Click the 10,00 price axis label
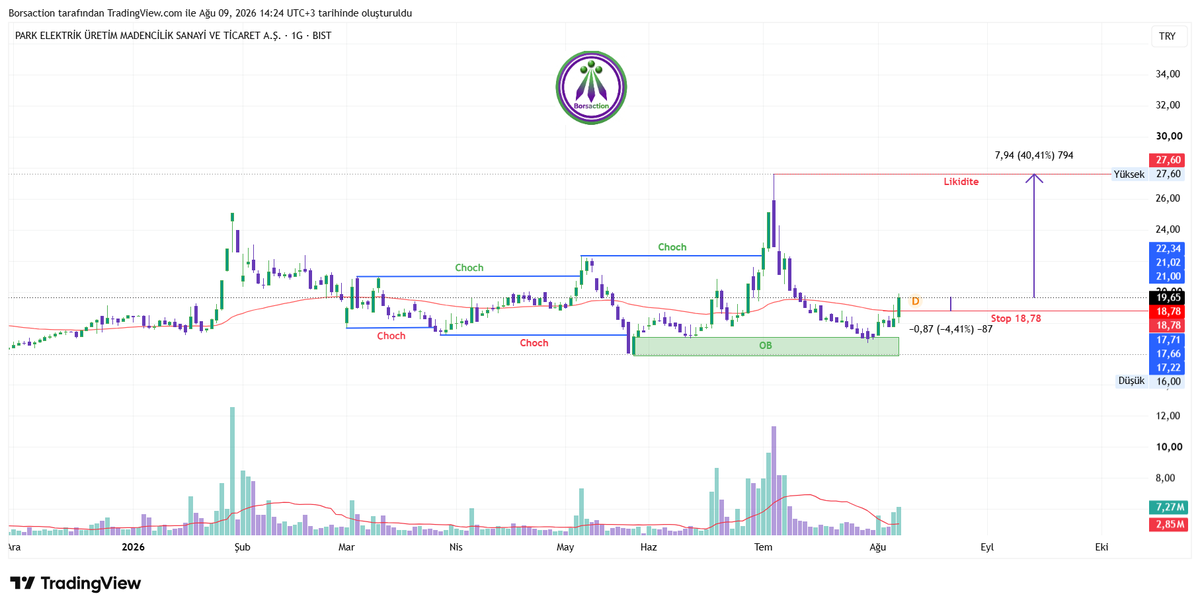1200x608 pixels. pos(1168,447)
